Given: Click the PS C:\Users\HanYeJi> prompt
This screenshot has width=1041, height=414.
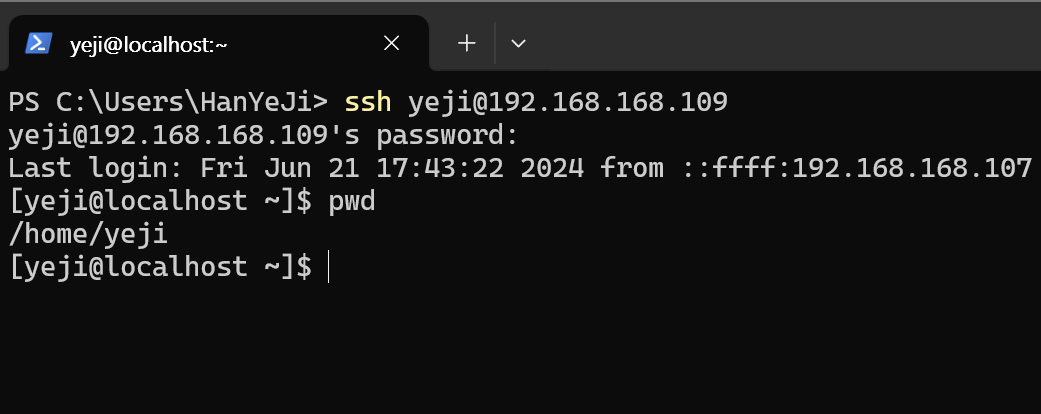Looking at the screenshot, I should pos(168,102).
